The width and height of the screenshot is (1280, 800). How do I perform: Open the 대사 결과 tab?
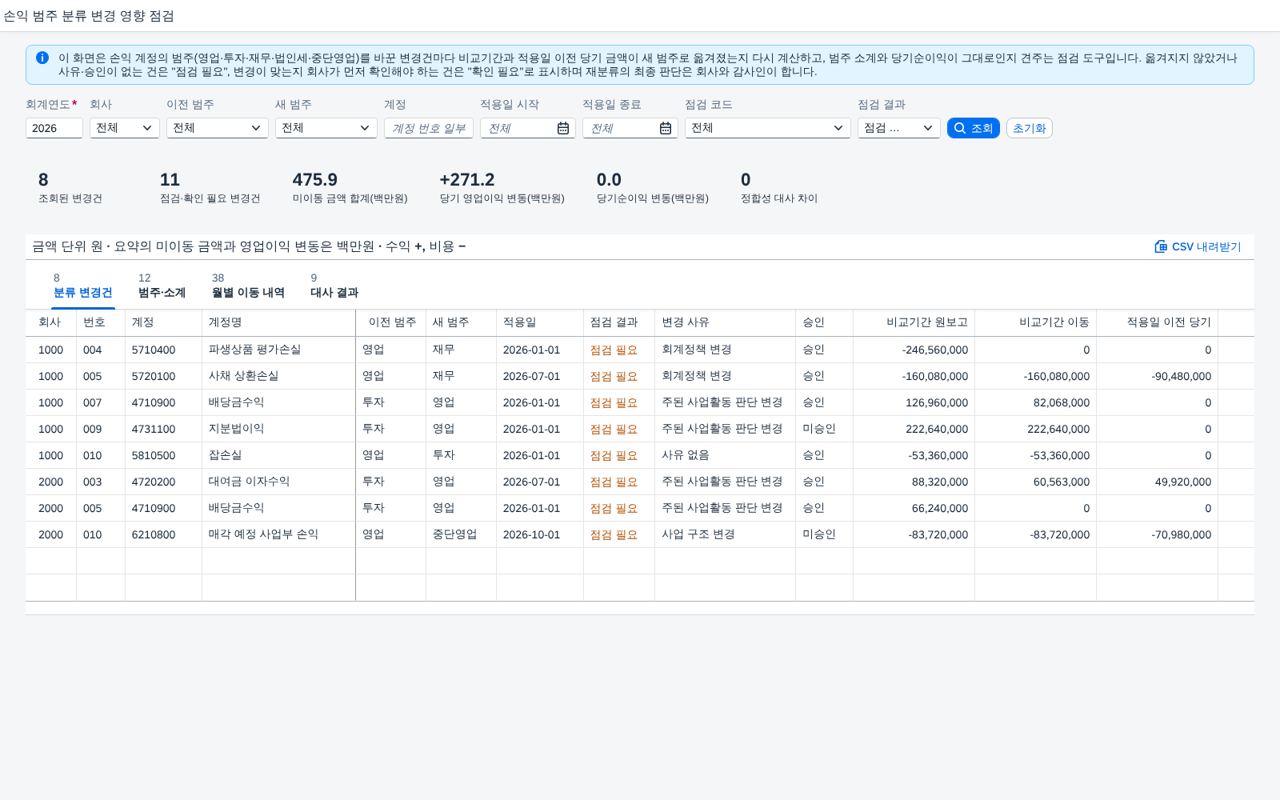[334, 286]
